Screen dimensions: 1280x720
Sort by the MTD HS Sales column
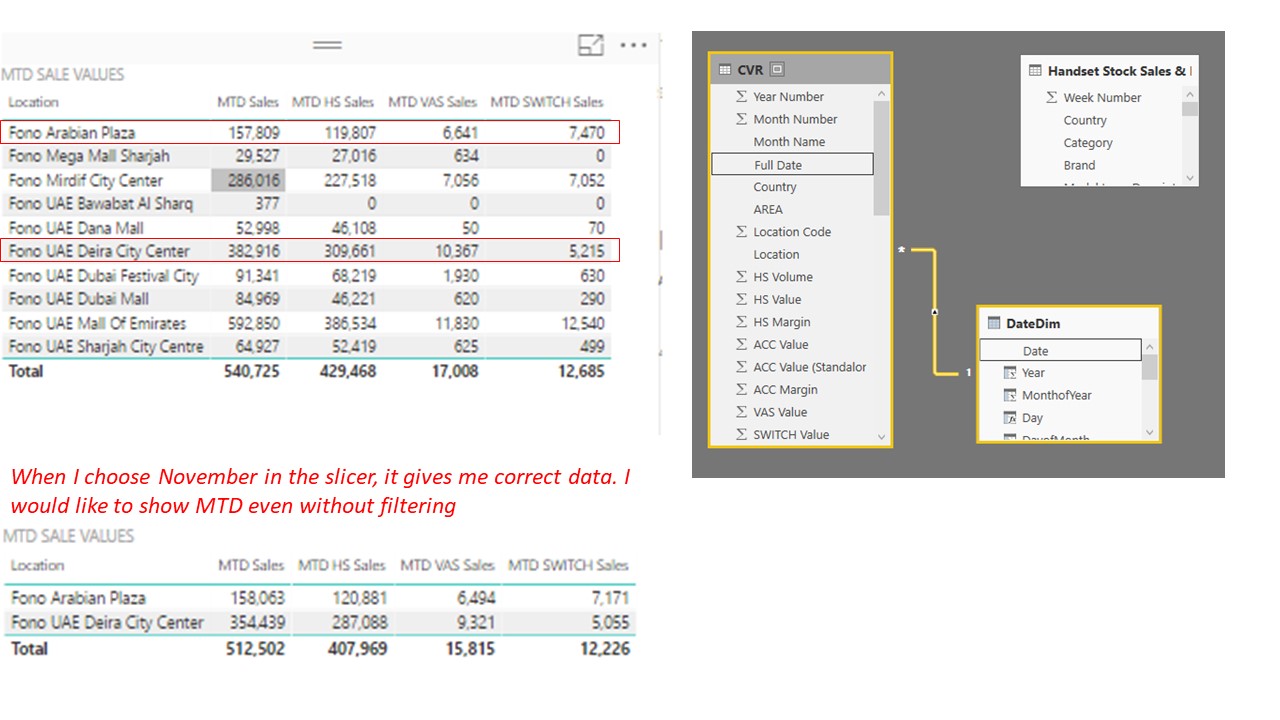tap(333, 102)
